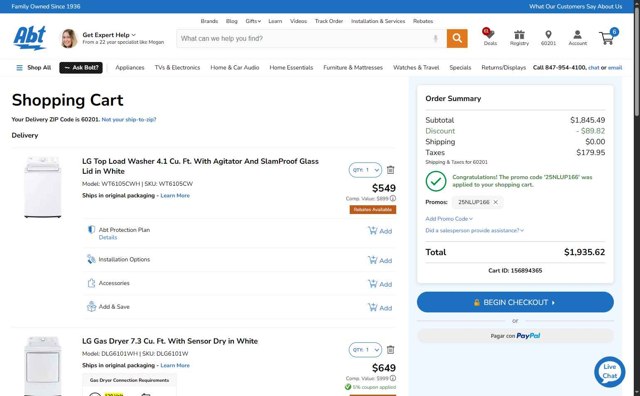Add Installation Options to cart

click(380, 260)
